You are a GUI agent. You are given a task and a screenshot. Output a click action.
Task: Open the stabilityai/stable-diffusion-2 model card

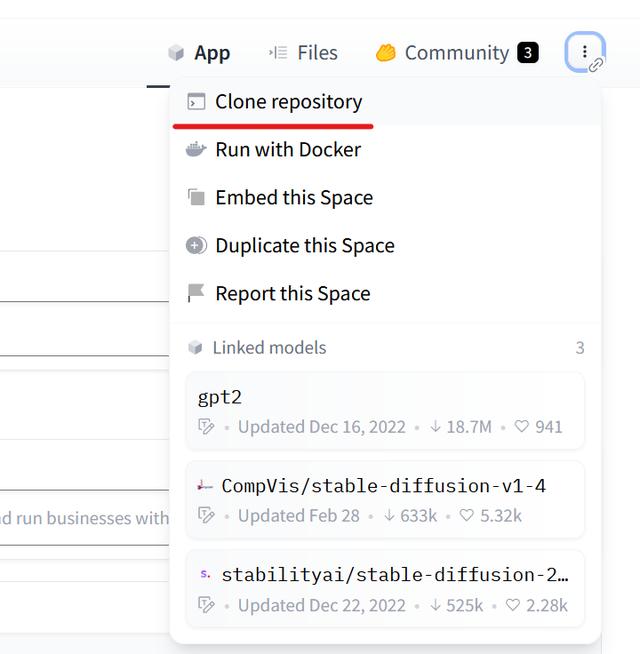point(385,589)
